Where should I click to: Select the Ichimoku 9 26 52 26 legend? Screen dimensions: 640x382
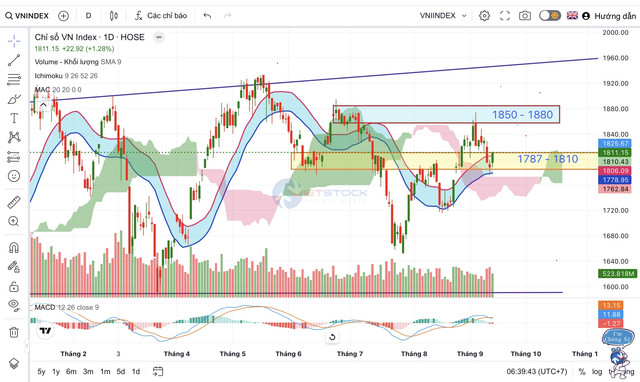(x=66, y=76)
